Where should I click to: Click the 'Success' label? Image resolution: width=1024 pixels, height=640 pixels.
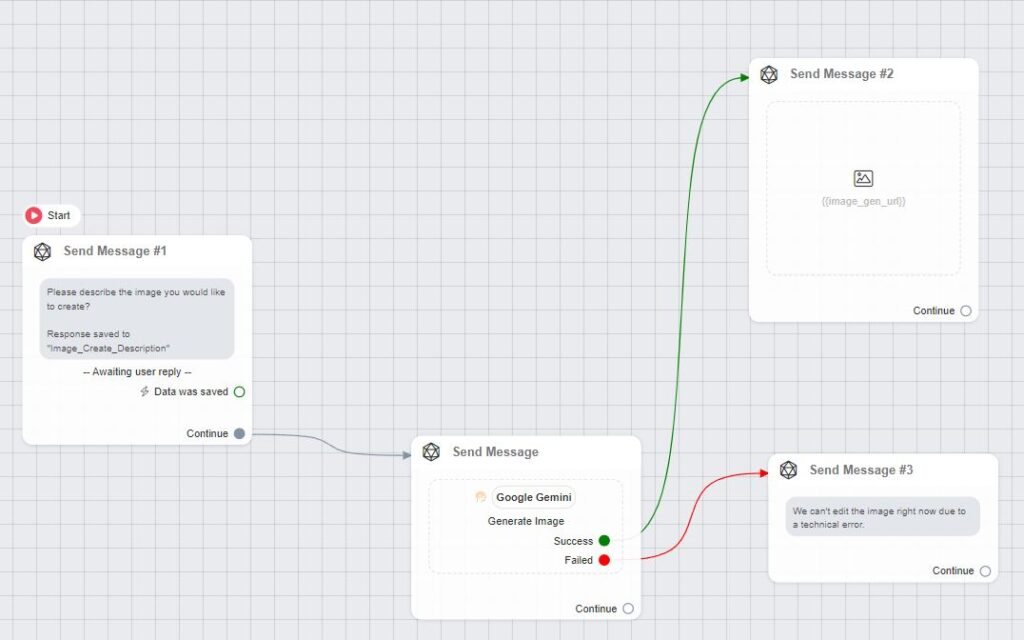pos(573,541)
